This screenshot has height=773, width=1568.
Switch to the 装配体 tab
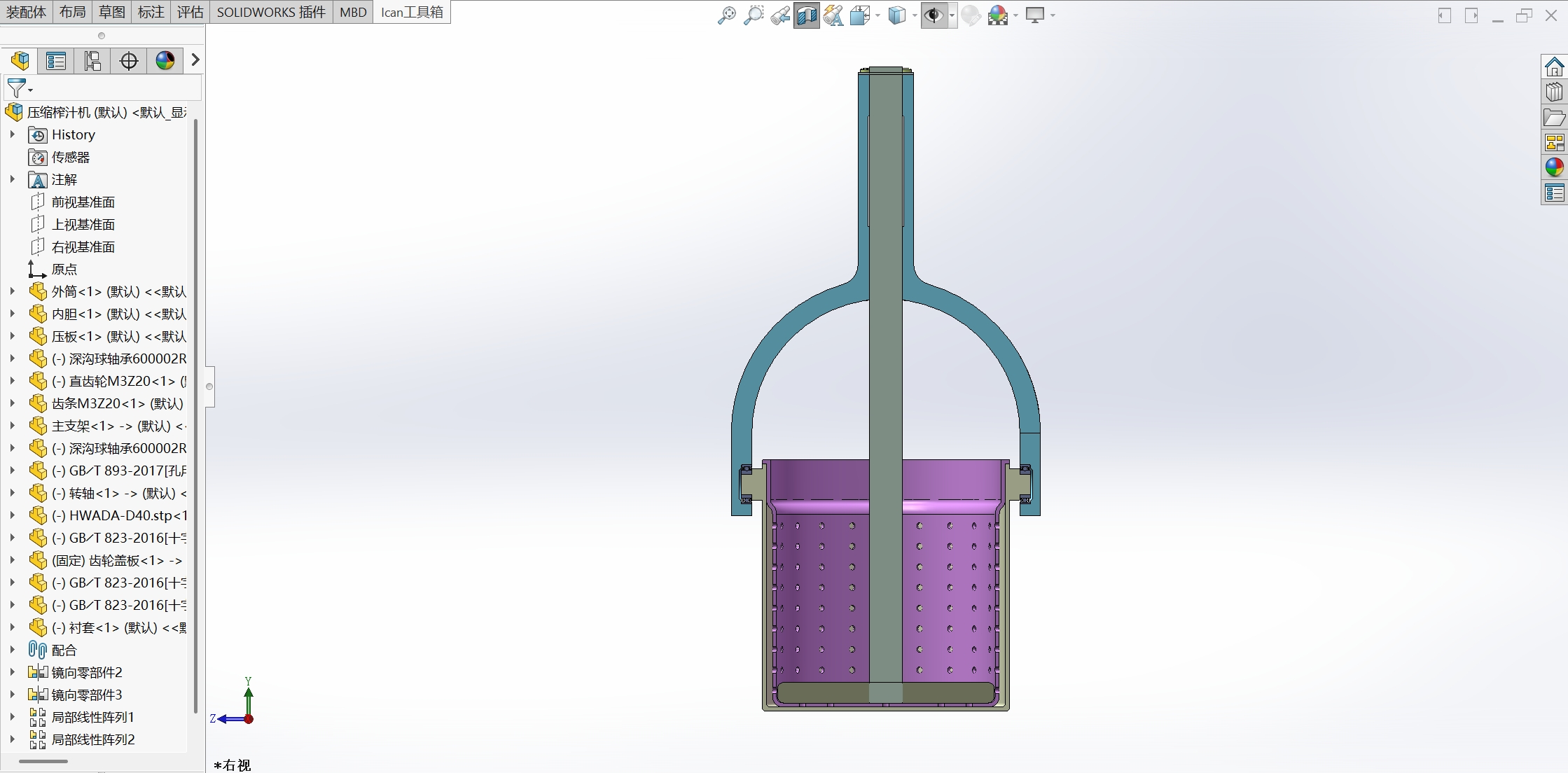tap(27, 12)
